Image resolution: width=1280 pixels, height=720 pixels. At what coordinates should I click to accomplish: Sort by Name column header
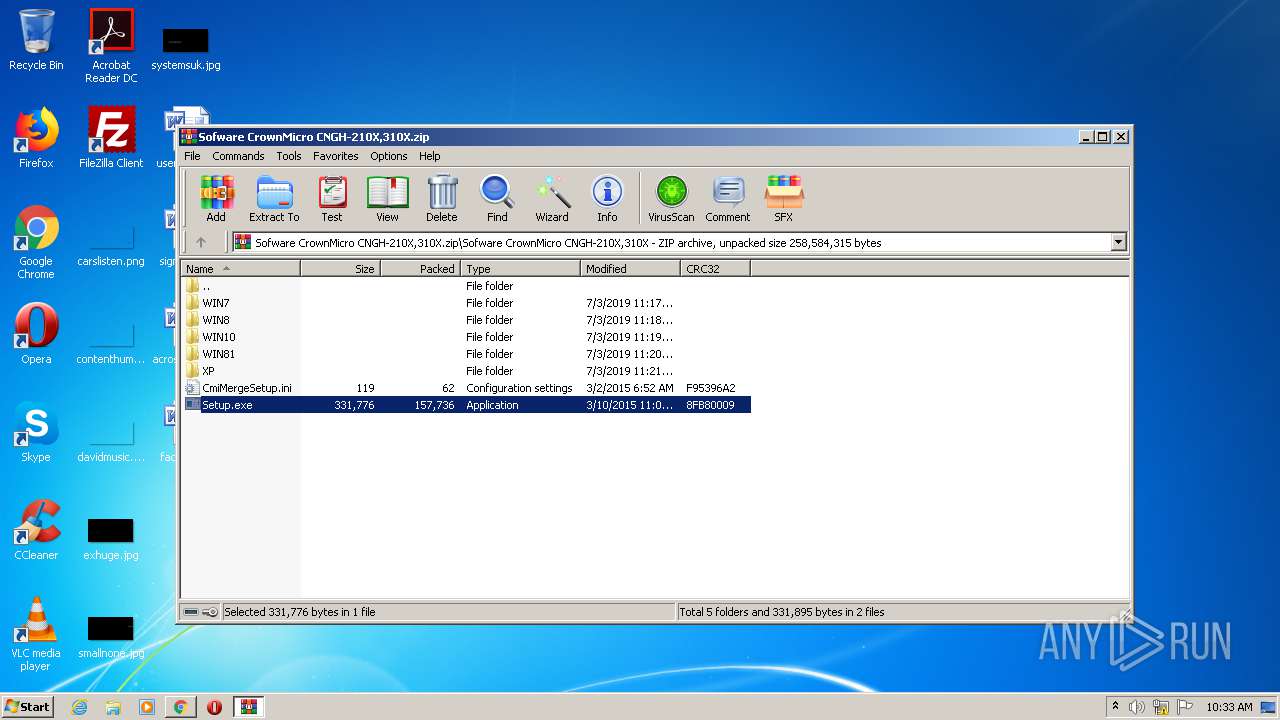click(x=240, y=269)
